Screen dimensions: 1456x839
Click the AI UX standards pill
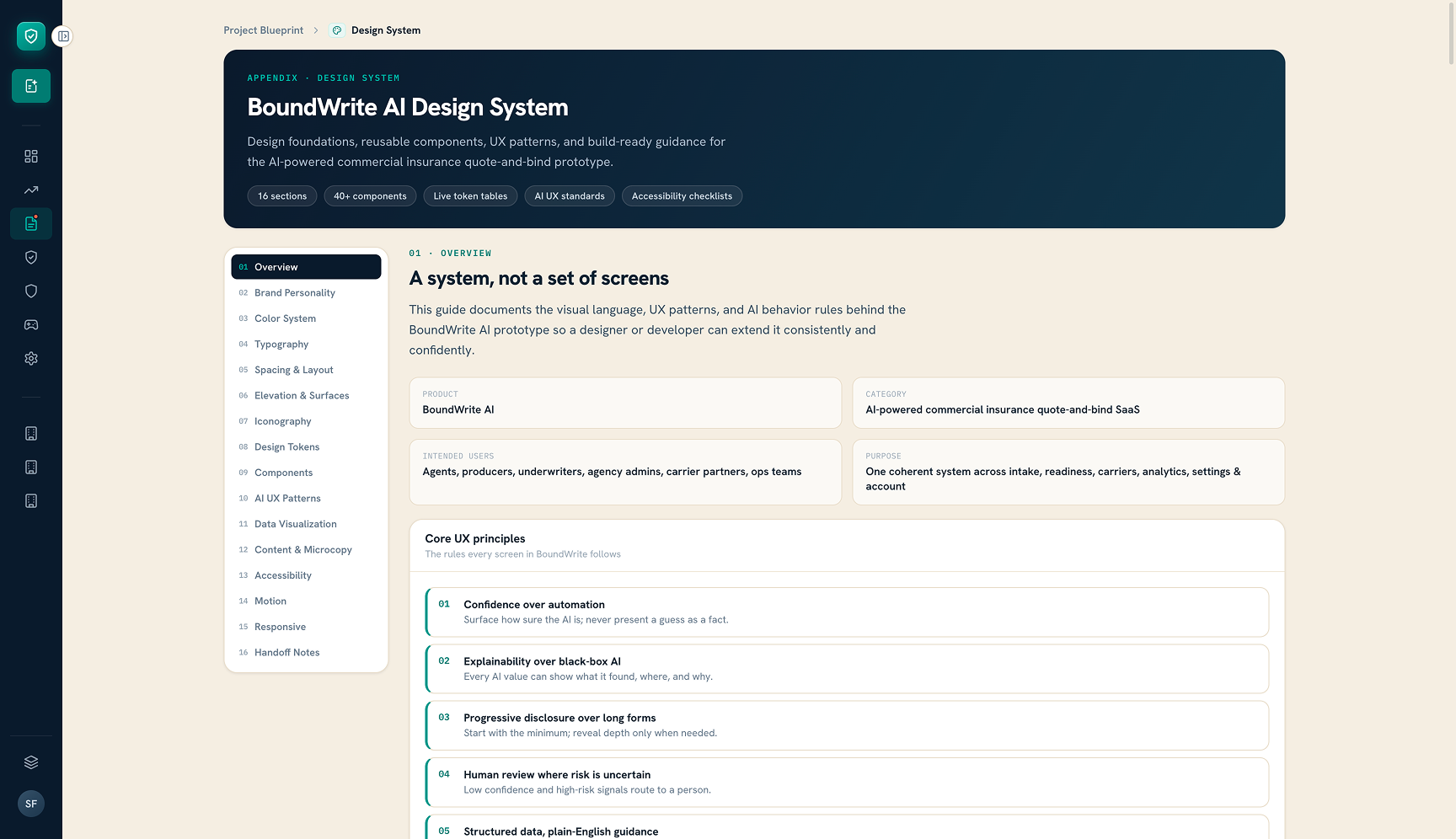[x=570, y=196]
